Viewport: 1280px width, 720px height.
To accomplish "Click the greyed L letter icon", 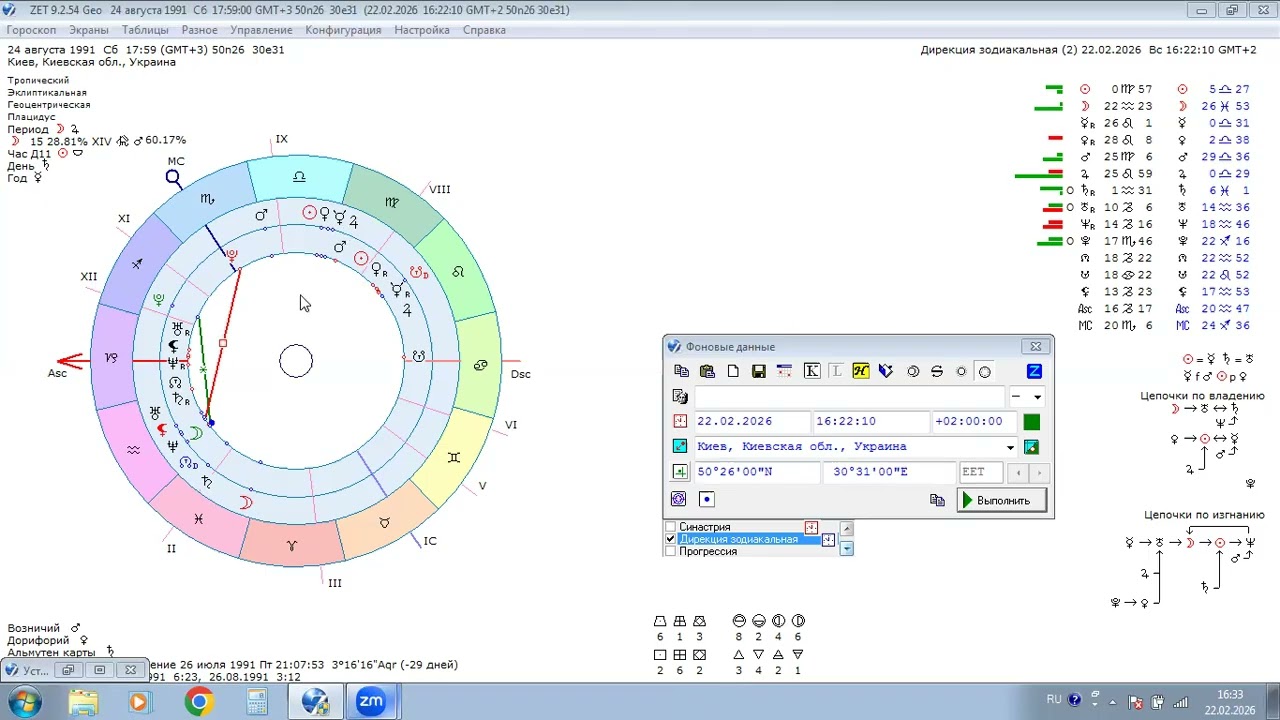I will click(x=836, y=371).
